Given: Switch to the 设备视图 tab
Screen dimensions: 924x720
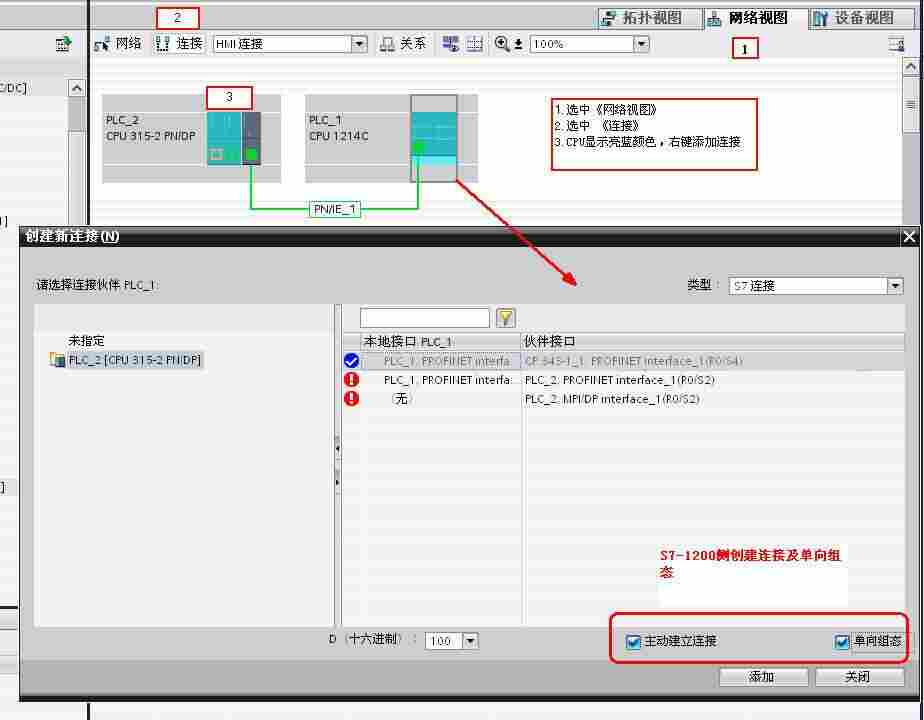Looking at the screenshot, I should [x=853, y=18].
